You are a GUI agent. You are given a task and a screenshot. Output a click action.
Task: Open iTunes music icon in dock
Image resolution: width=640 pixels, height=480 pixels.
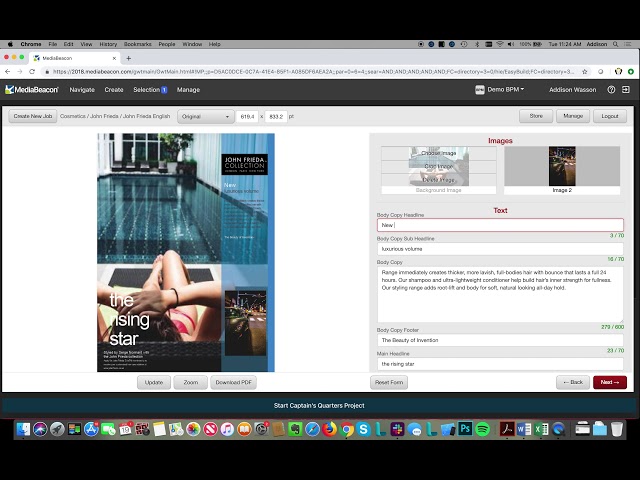tap(227, 429)
